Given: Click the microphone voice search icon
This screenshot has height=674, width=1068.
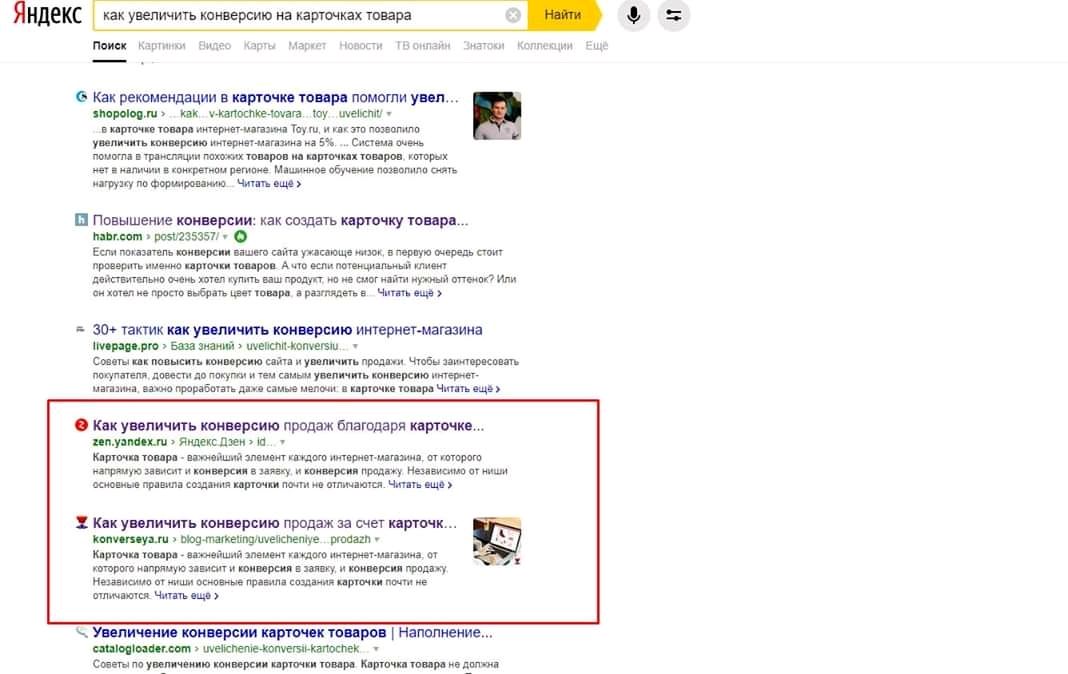Looking at the screenshot, I should 633,15.
